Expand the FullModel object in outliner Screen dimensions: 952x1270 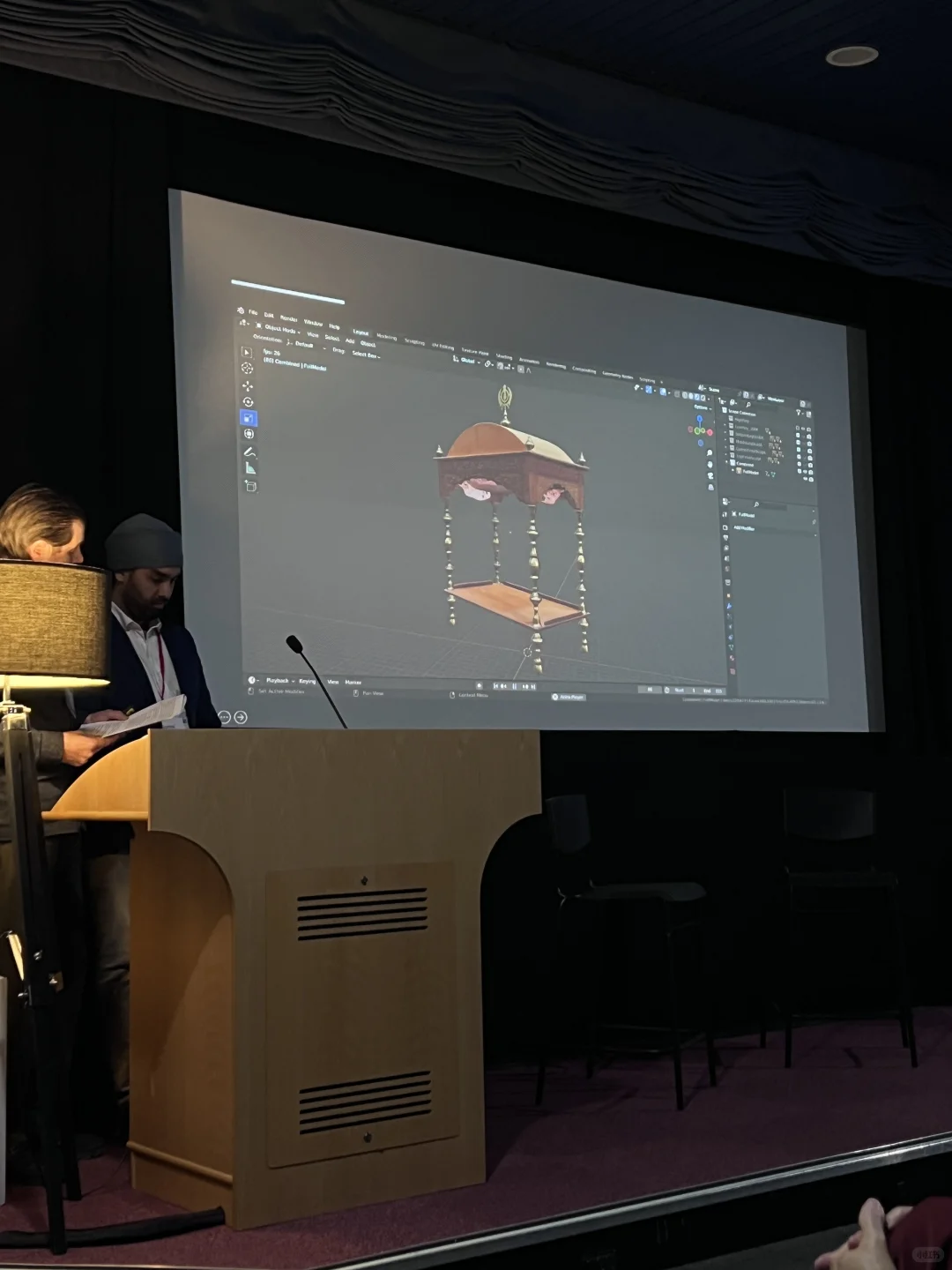pyautogui.click(x=733, y=470)
